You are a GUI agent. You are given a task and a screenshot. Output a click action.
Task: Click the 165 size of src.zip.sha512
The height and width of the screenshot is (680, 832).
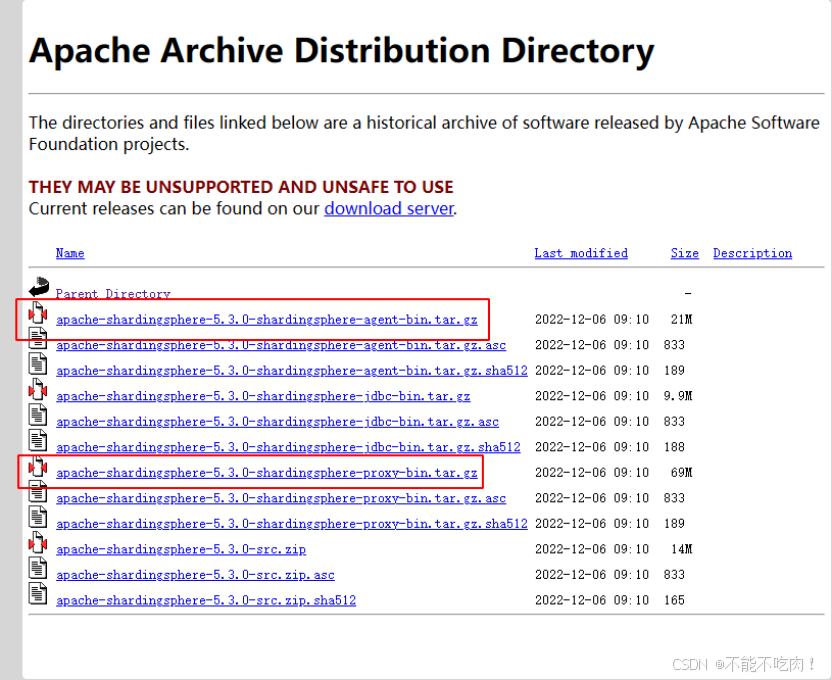(x=674, y=600)
